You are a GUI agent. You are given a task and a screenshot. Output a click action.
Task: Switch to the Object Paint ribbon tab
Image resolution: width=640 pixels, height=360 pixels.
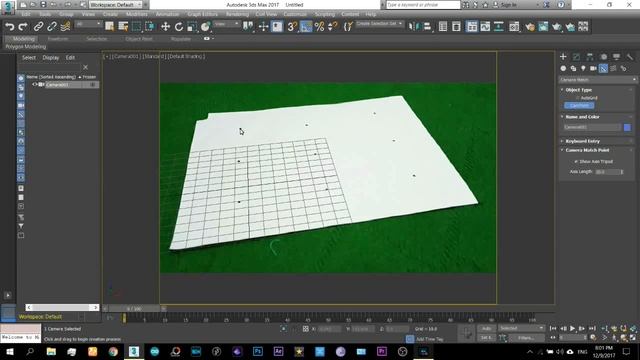[139, 39]
